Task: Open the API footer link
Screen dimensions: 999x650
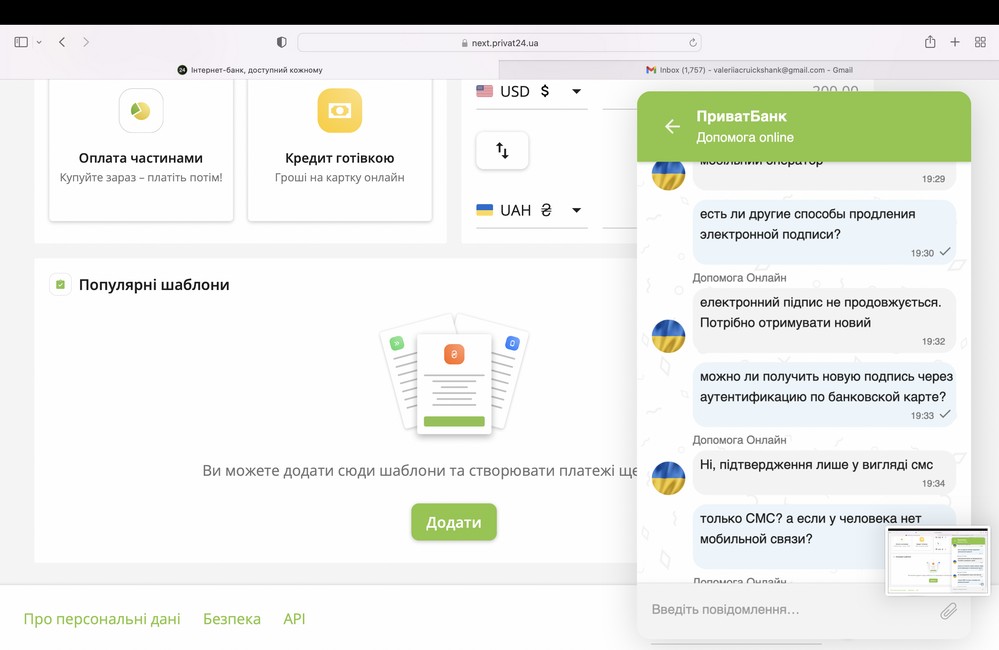Action: point(294,619)
